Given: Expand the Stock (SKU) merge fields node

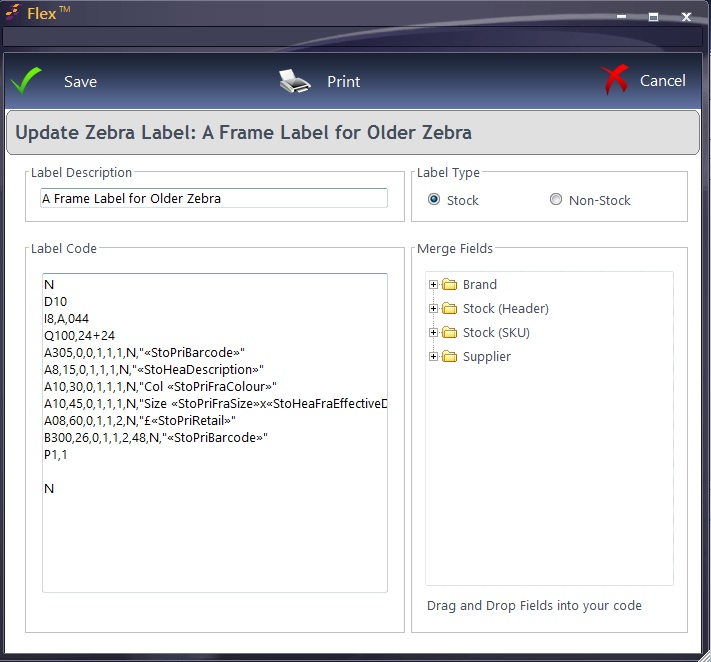Looking at the screenshot, I should tap(433, 332).
